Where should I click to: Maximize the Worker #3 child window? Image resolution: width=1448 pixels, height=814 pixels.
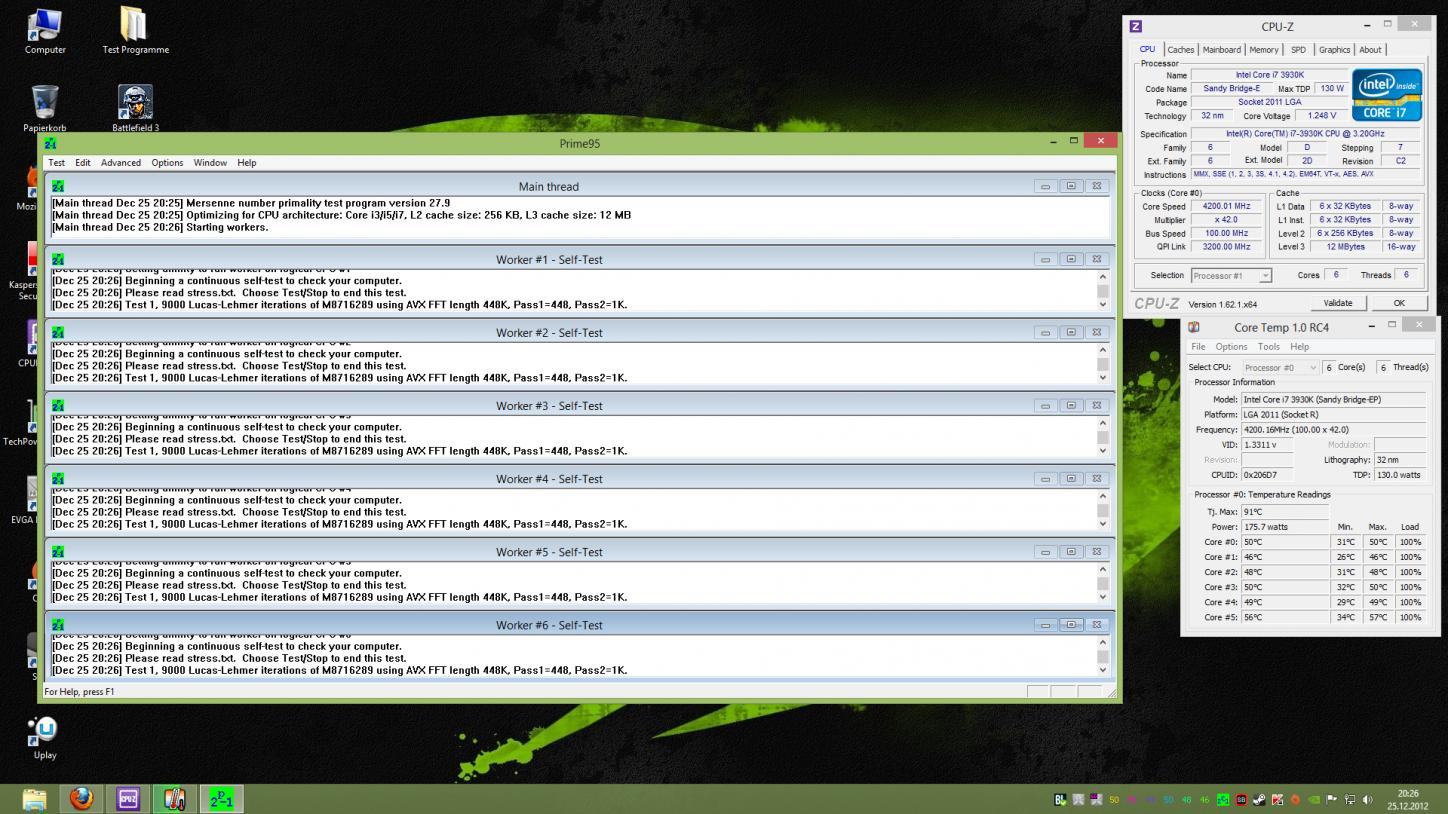1071,405
